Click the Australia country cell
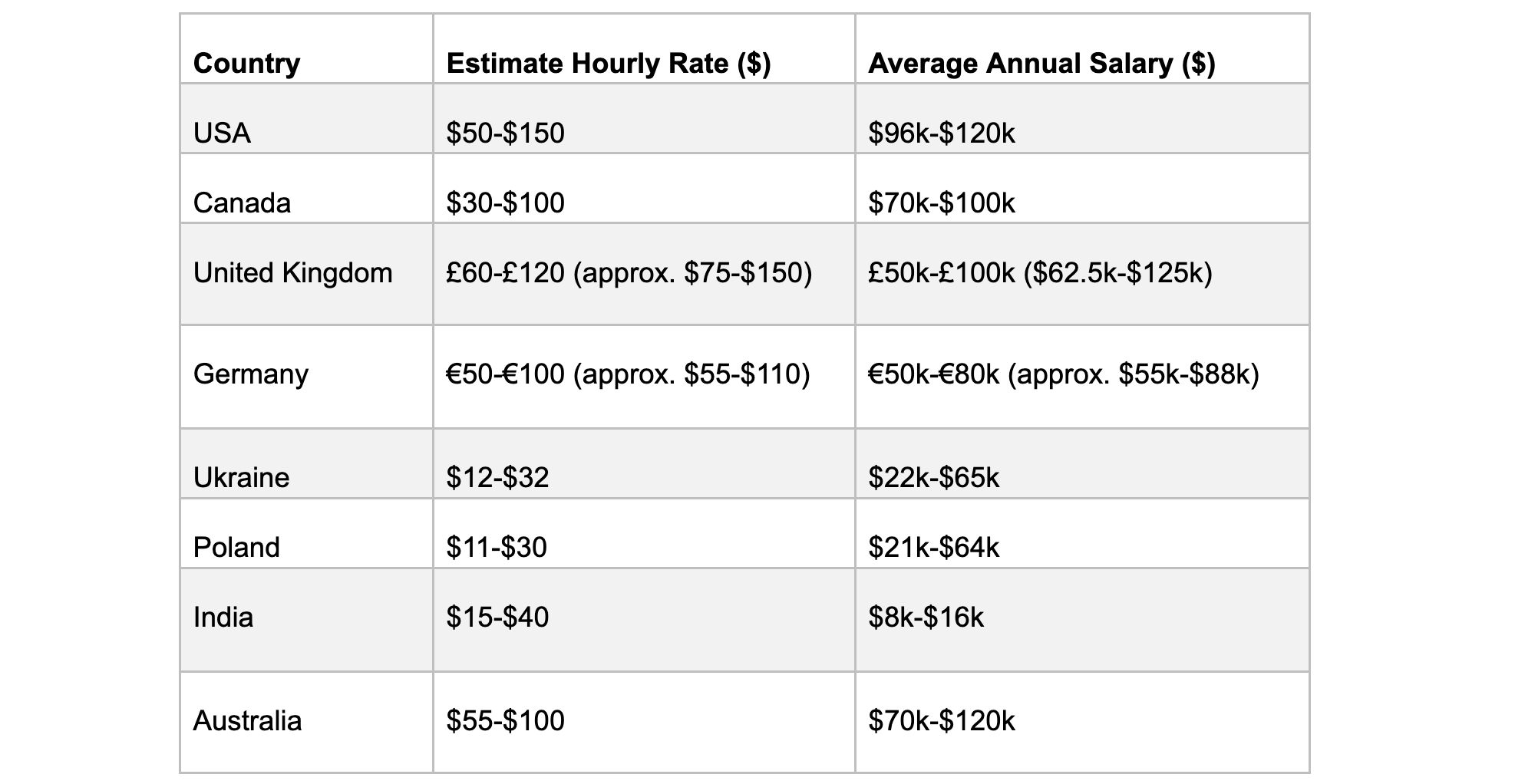The width and height of the screenshot is (1515, 784). [x=306, y=722]
